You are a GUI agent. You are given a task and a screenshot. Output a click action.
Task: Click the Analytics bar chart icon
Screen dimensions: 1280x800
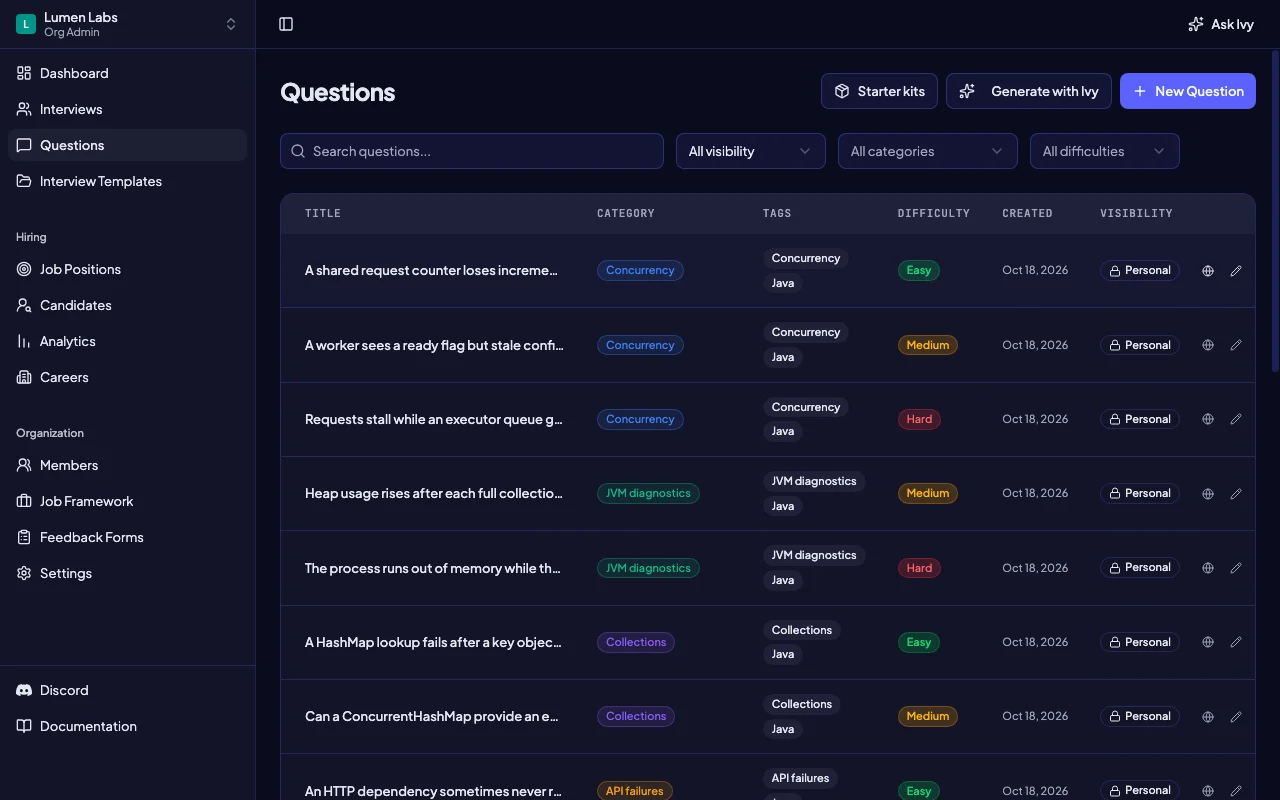tap(24, 341)
